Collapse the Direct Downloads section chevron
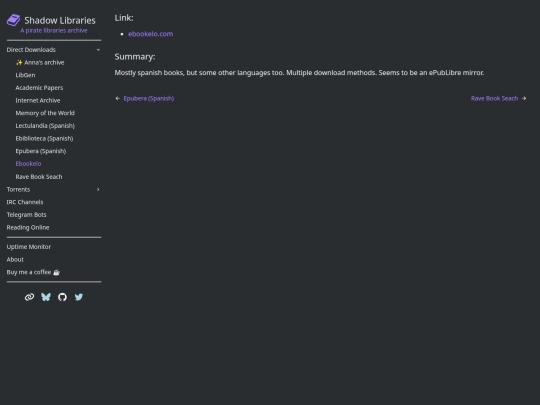 [x=98, y=50]
